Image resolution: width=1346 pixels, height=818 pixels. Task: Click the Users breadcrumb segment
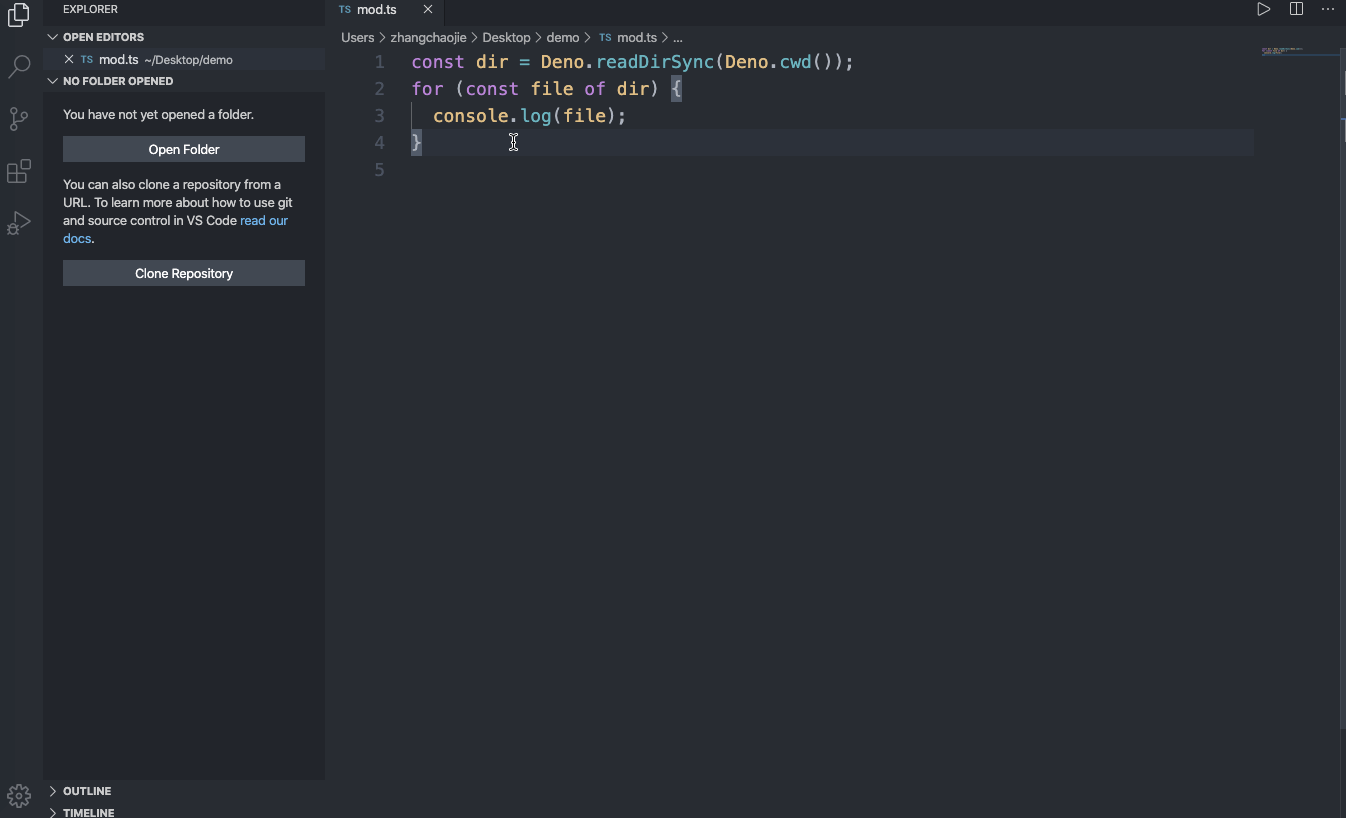click(357, 37)
